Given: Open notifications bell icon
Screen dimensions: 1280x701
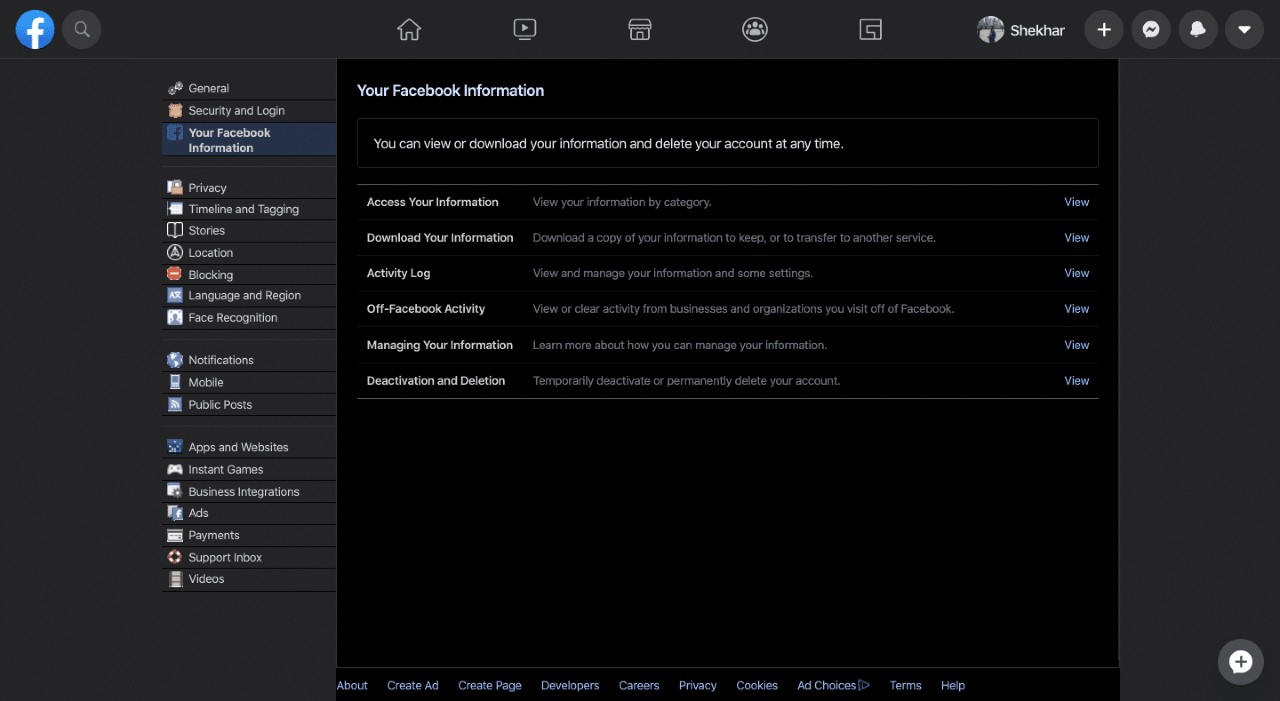Looking at the screenshot, I should [1198, 30].
